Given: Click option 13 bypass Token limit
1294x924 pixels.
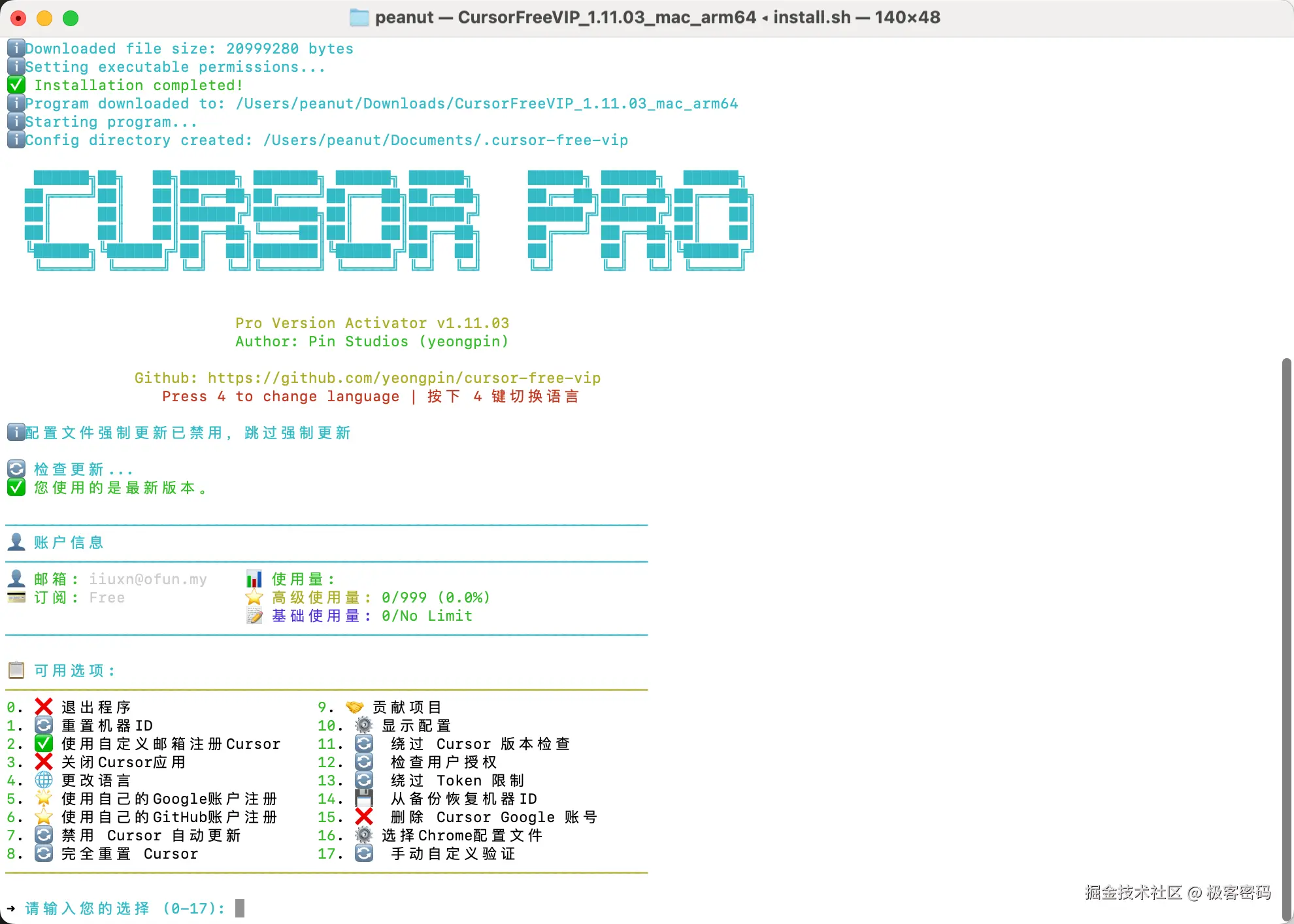Looking at the screenshot, I should (x=457, y=780).
